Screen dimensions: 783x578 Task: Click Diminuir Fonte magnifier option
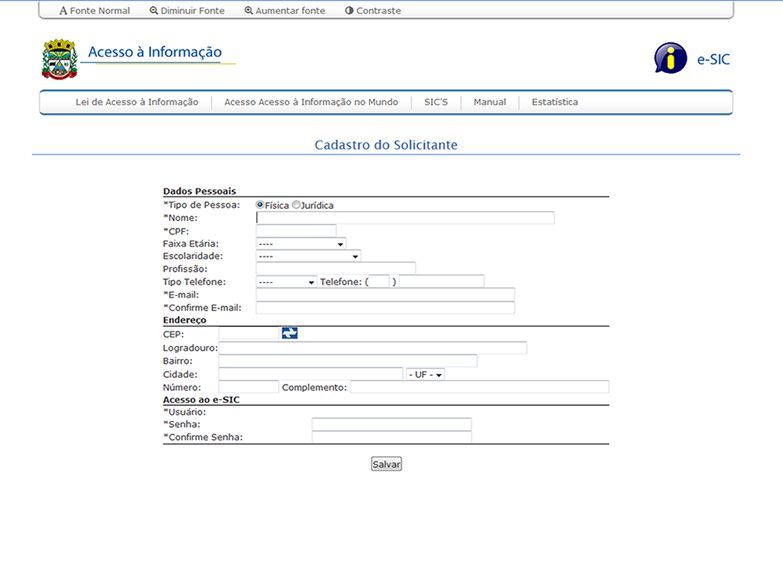click(188, 11)
